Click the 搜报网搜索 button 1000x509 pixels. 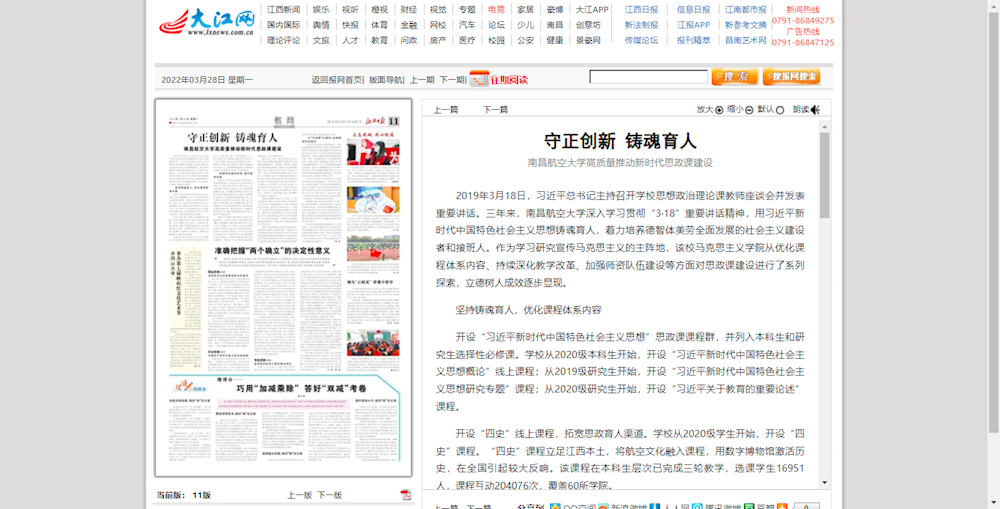790,77
